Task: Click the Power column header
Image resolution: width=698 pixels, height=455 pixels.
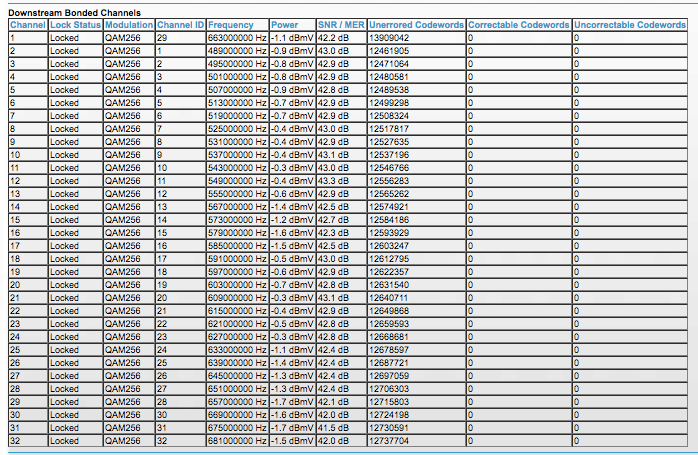Action: (x=284, y=23)
